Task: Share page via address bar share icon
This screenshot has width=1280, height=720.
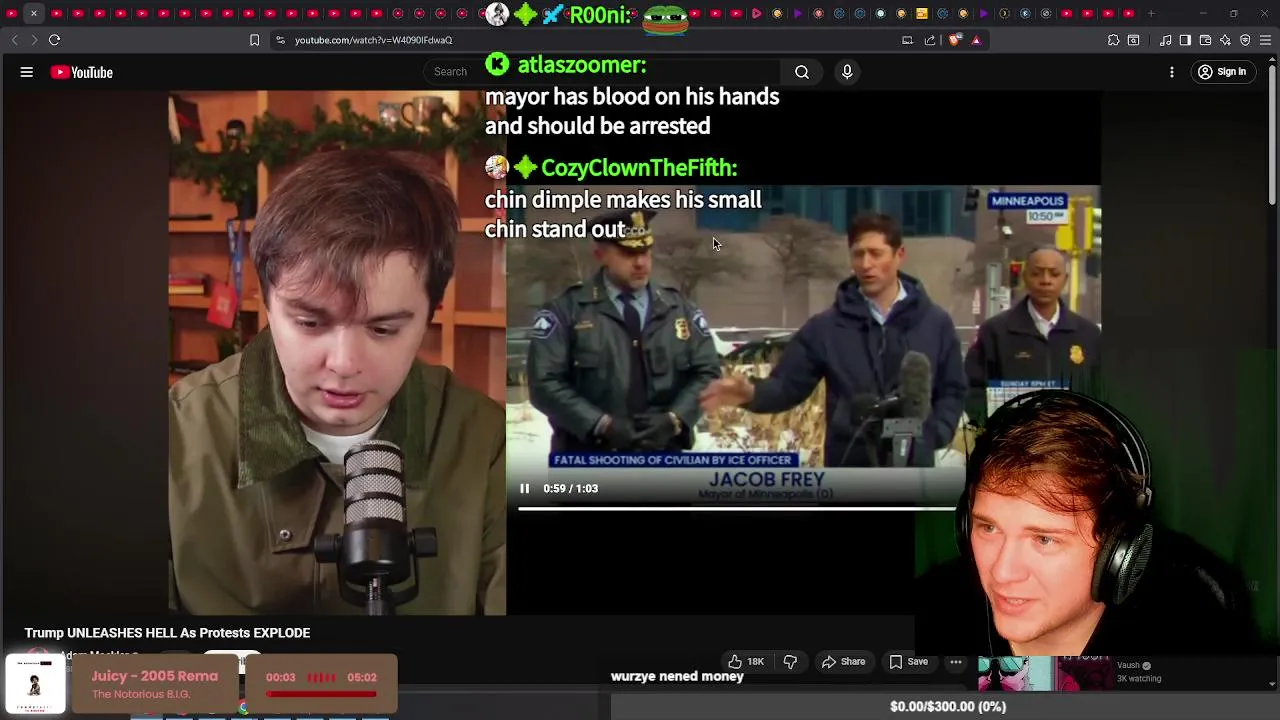Action: coord(930,40)
